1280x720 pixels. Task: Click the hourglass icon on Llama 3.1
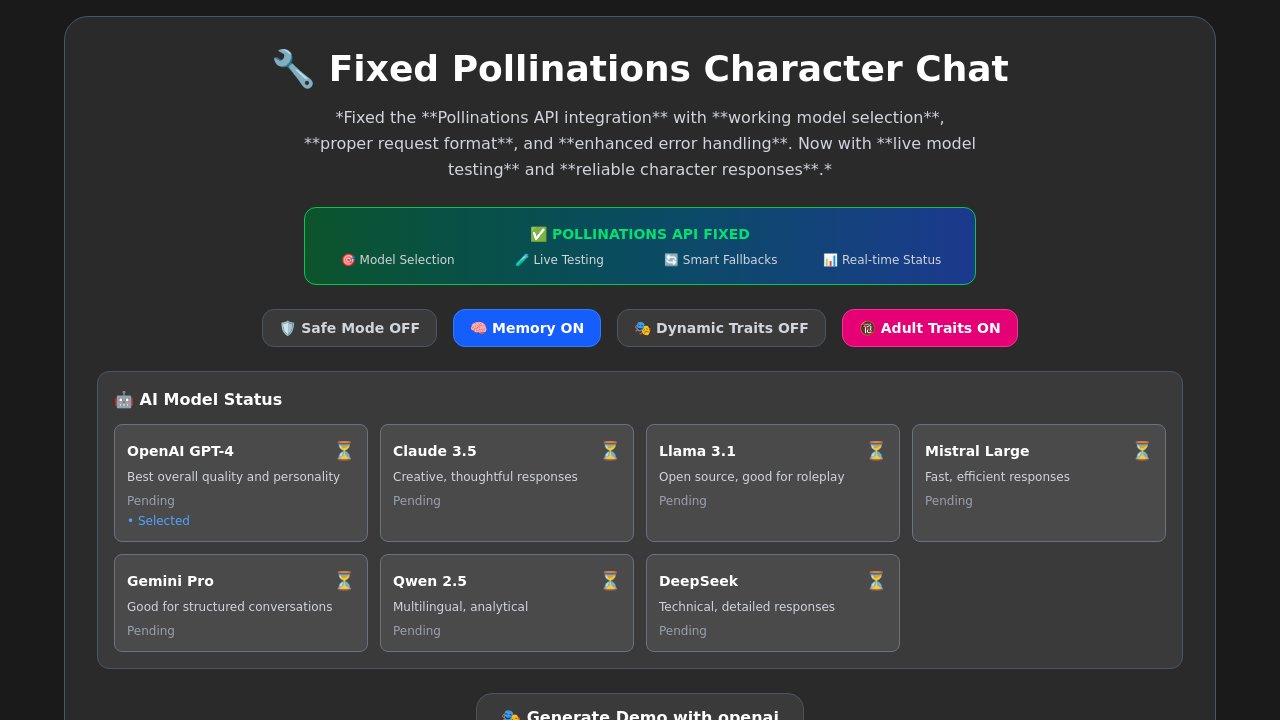click(x=876, y=451)
